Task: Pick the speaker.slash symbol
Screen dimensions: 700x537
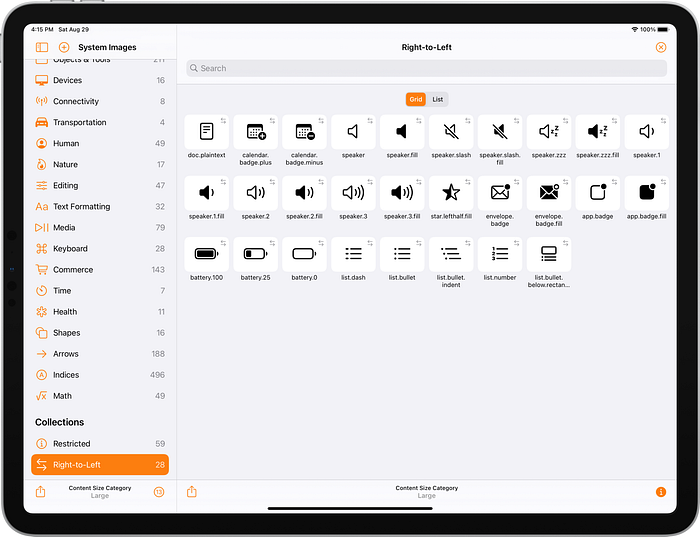Action: [451, 132]
